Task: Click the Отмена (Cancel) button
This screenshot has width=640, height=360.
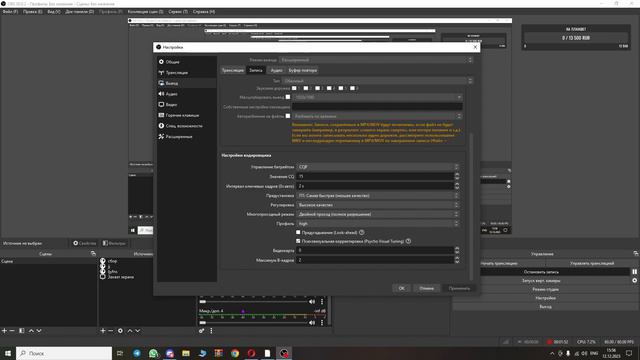Action: click(427, 288)
